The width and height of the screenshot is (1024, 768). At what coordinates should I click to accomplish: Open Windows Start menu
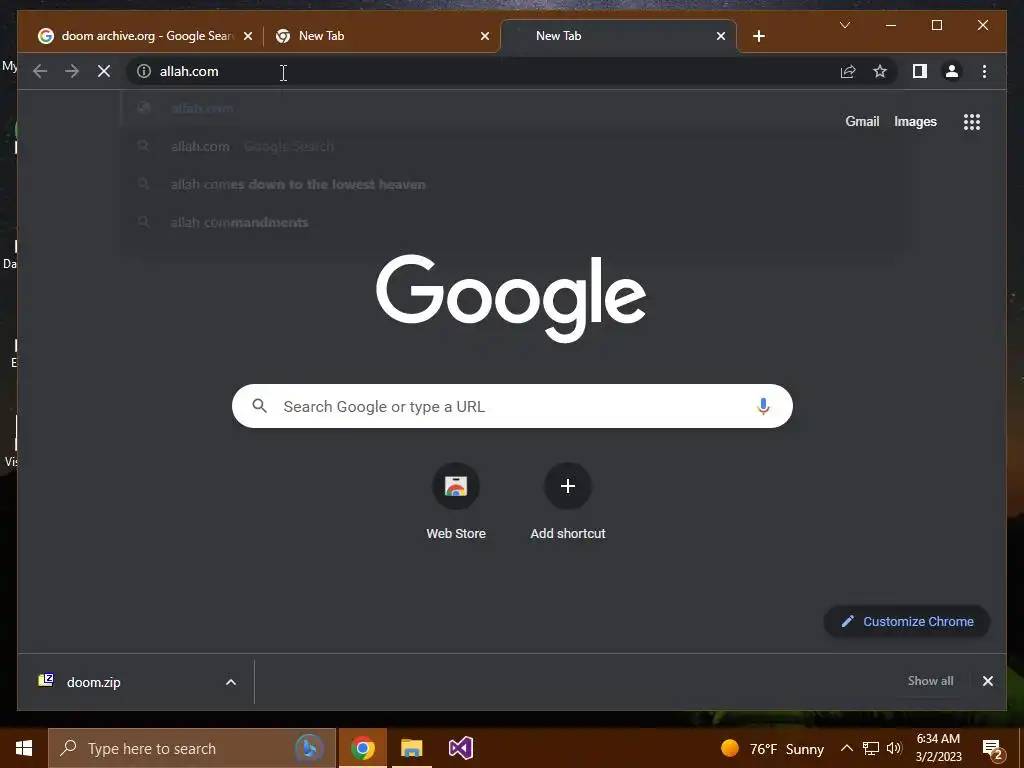pos(24,748)
